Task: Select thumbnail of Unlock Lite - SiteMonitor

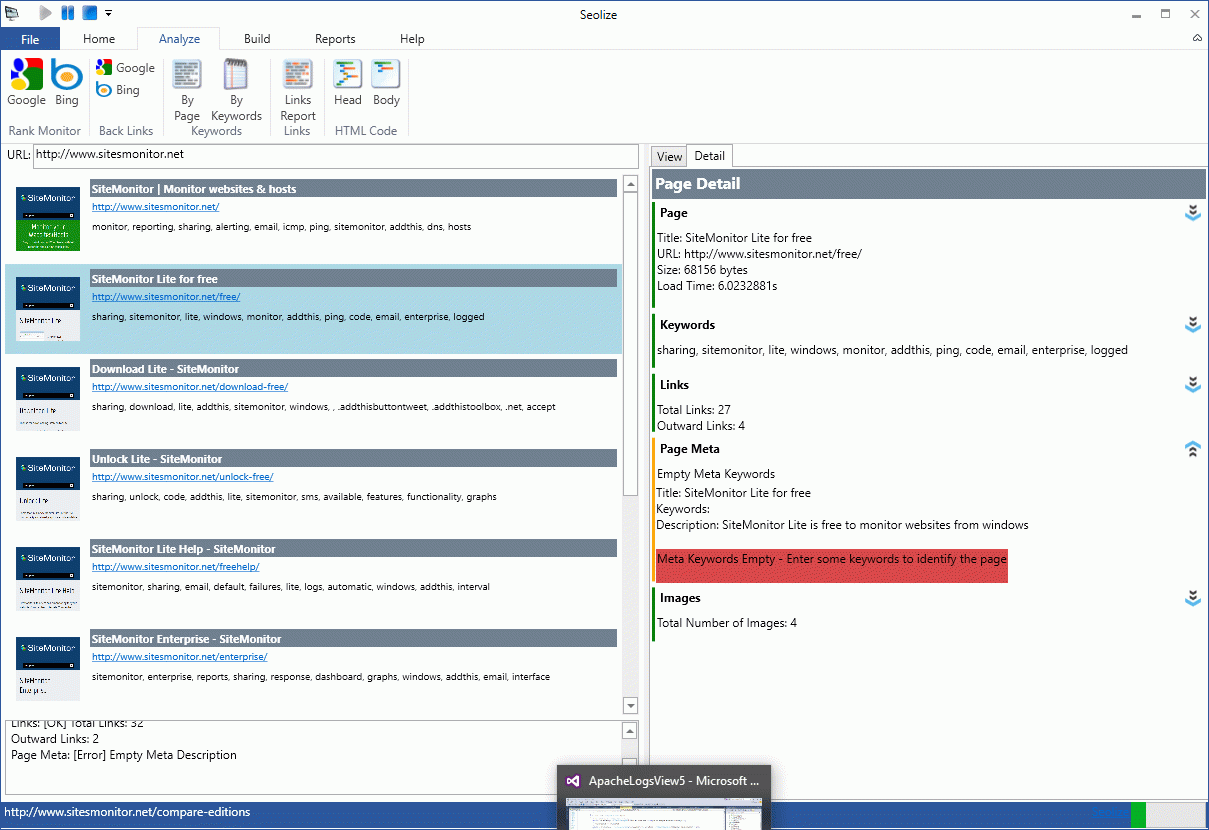Action: point(48,488)
